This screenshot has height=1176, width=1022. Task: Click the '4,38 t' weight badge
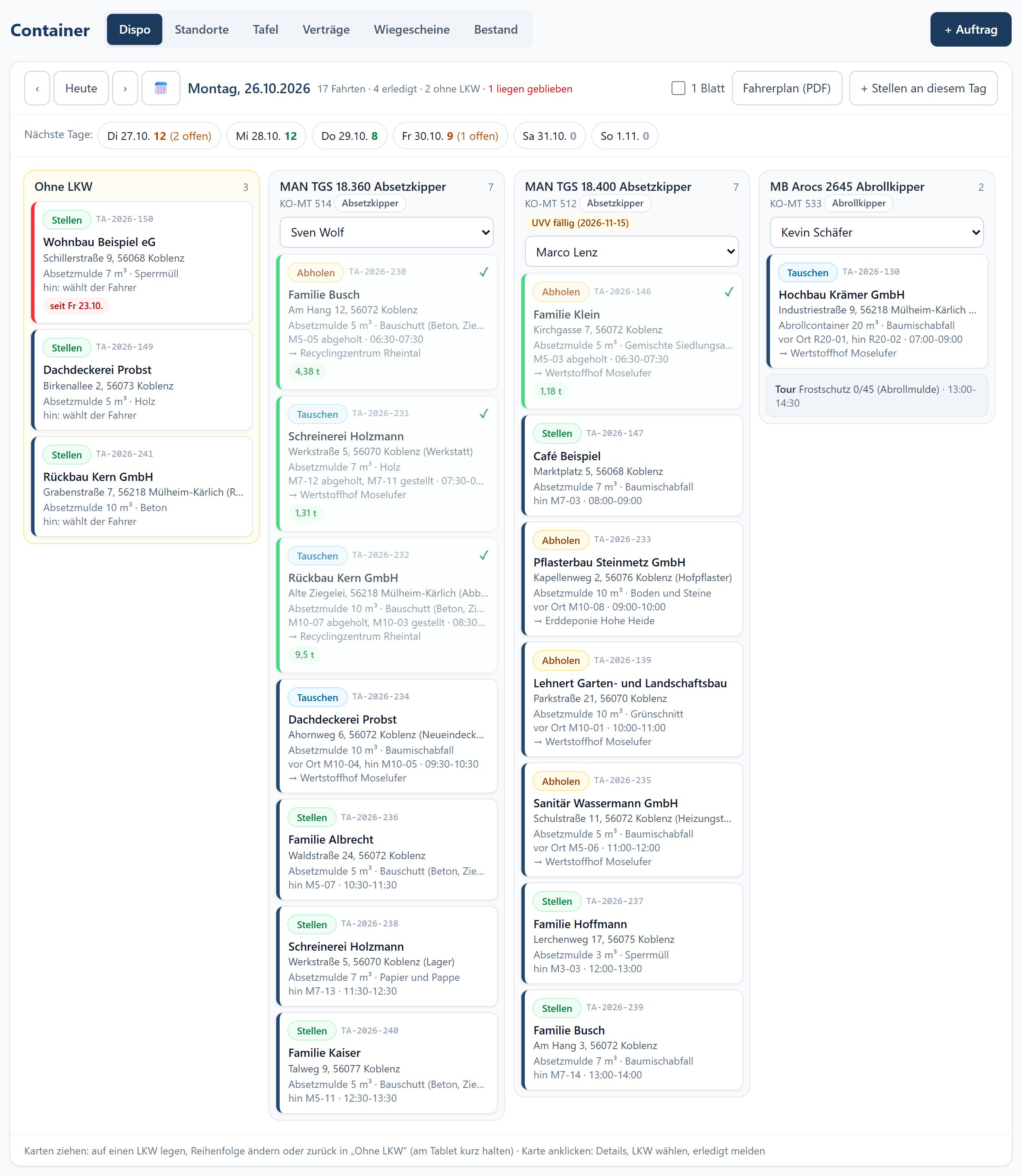point(307,371)
